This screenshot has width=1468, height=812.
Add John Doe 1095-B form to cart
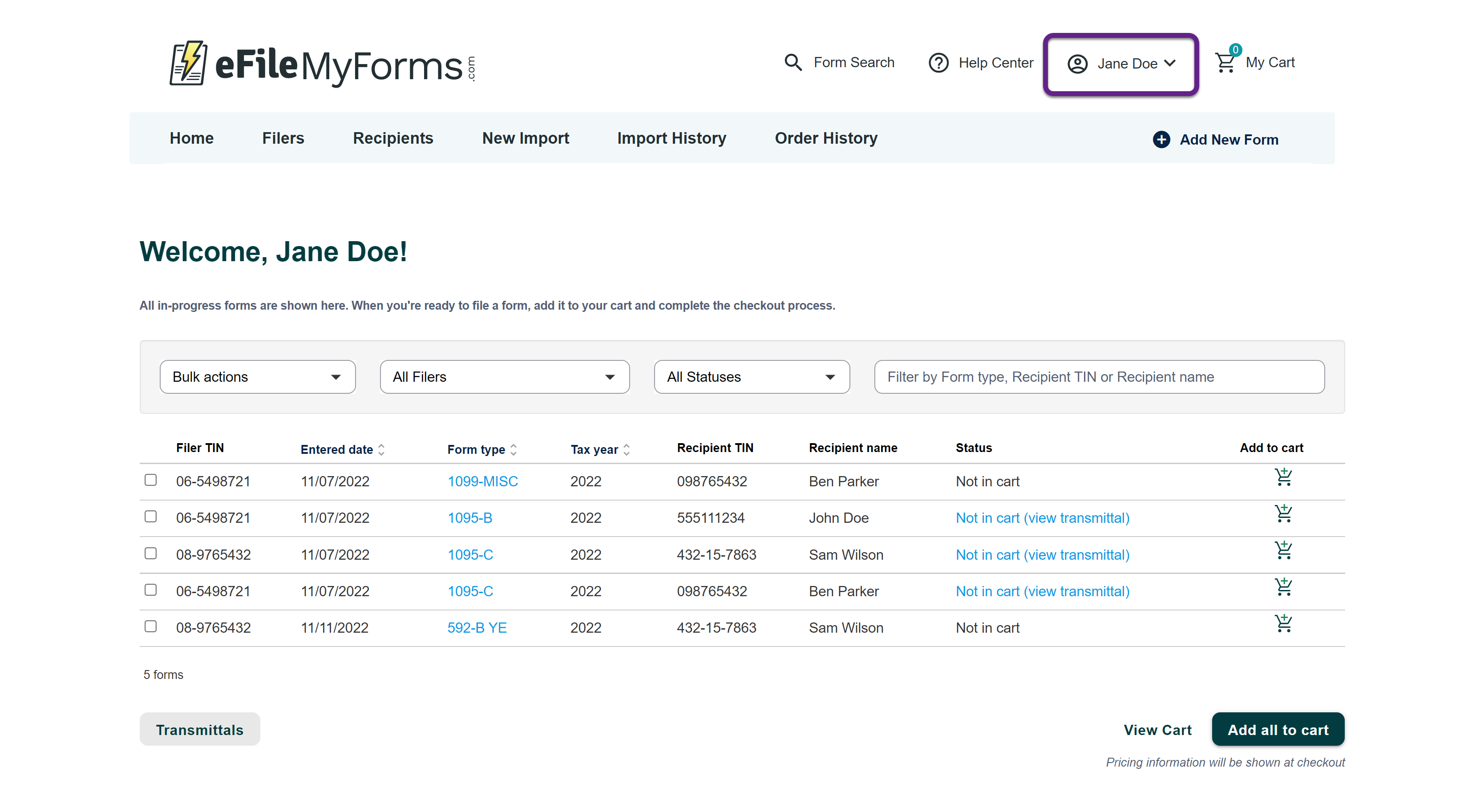1283,514
